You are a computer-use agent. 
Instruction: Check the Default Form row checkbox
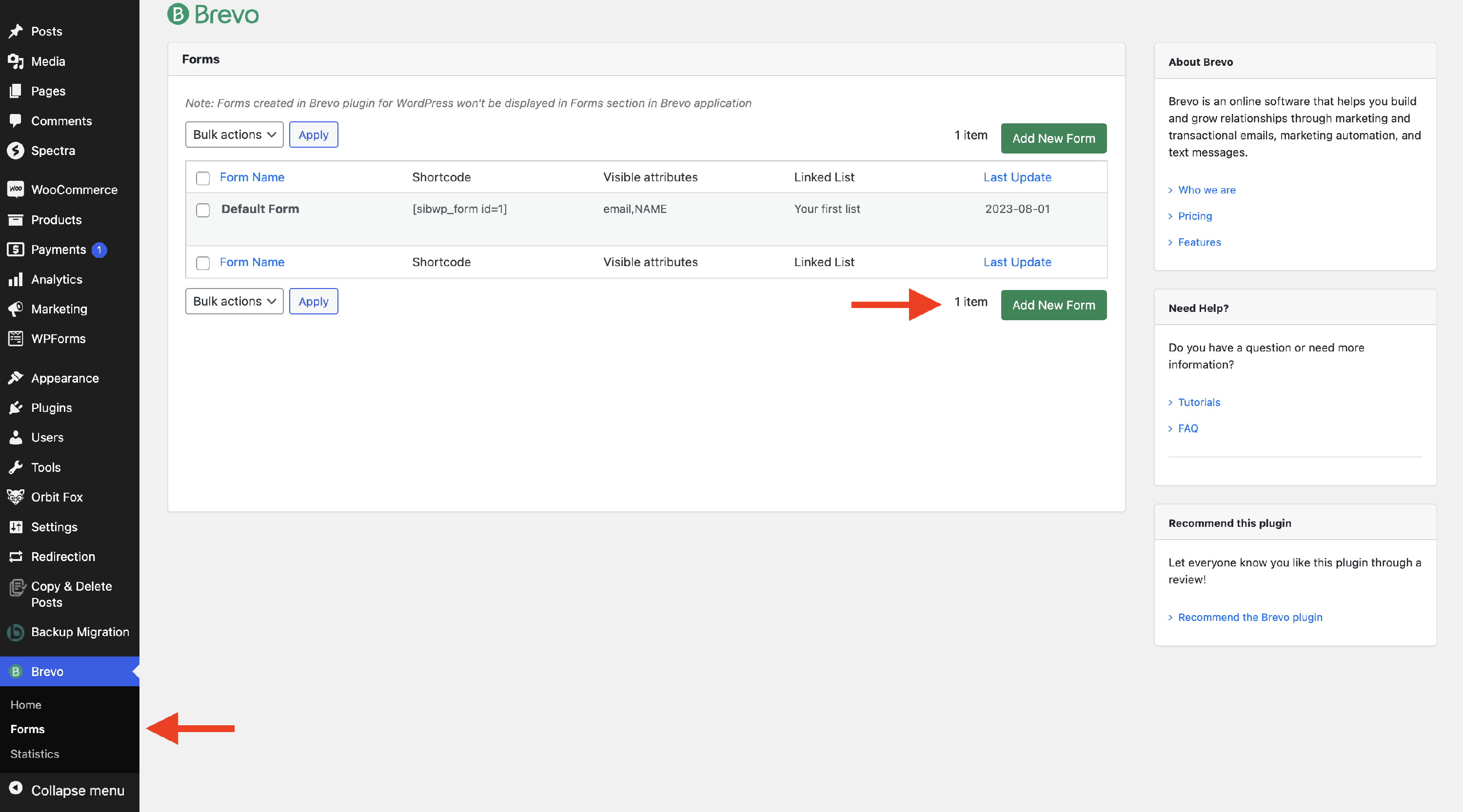[203, 210]
